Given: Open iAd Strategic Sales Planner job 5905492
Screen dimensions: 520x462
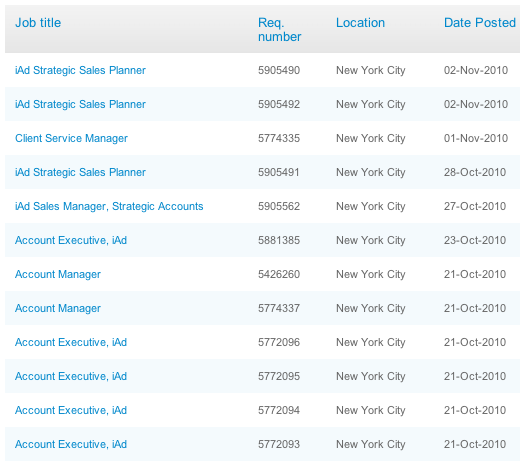Looking at the screenshot, I should [80, 104].
